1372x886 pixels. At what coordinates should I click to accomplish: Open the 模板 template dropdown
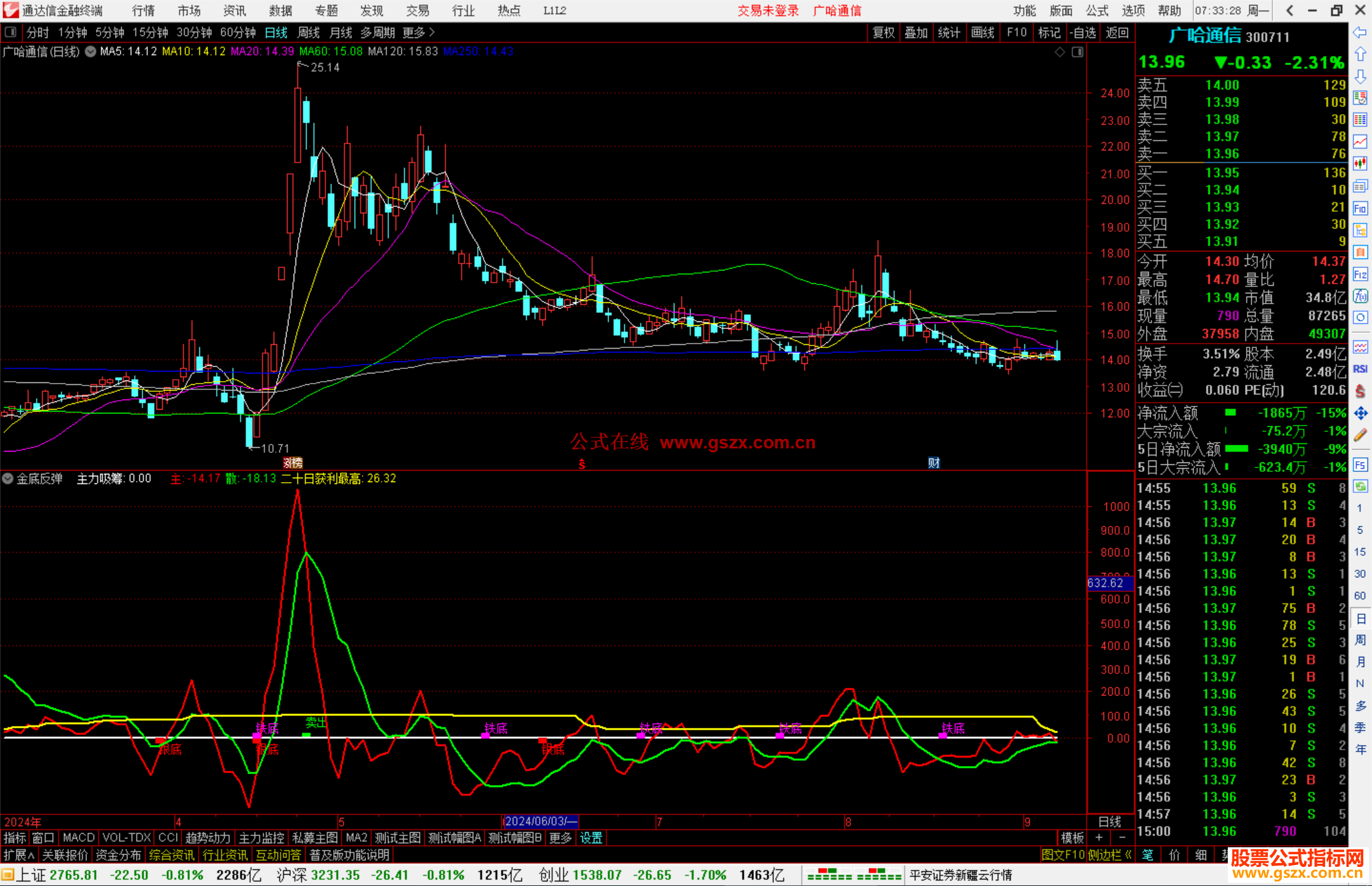1072,838
